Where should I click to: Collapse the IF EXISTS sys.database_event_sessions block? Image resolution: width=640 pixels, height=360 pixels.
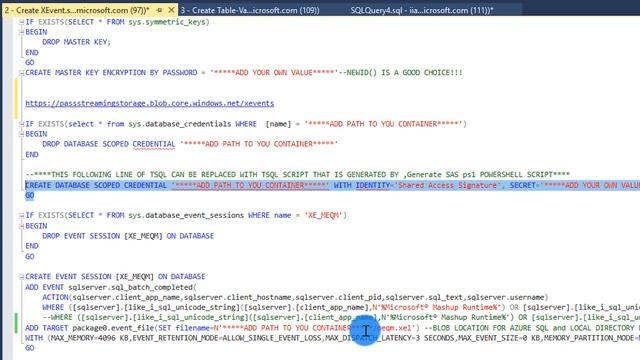pos(21,216)
